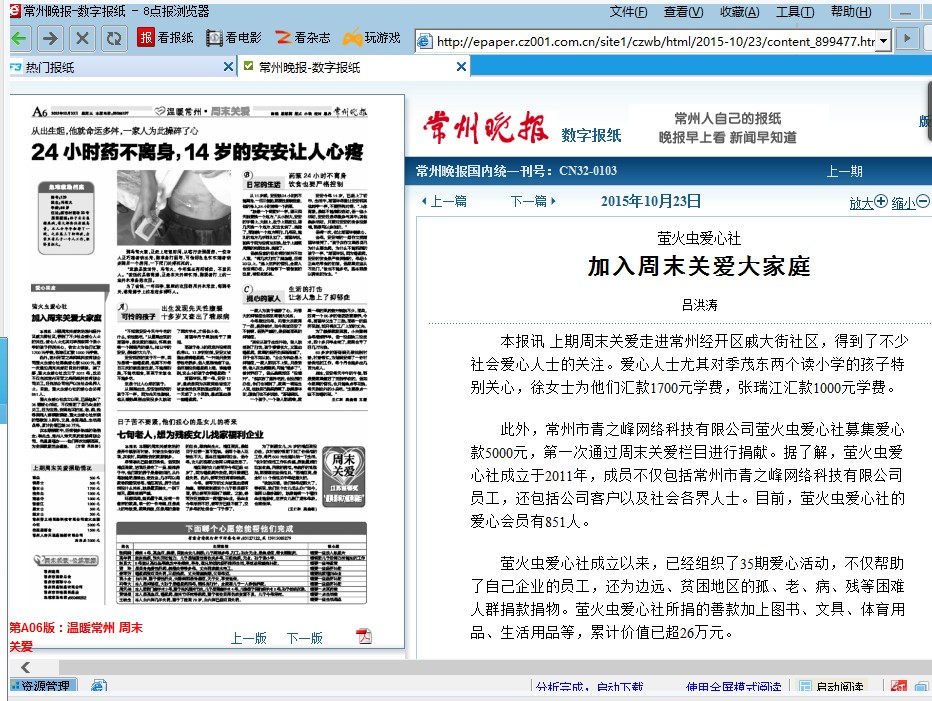Click the horizontal scrollbar left arrow
Viewport: 932px width, 701px height.
pos(24,667)
